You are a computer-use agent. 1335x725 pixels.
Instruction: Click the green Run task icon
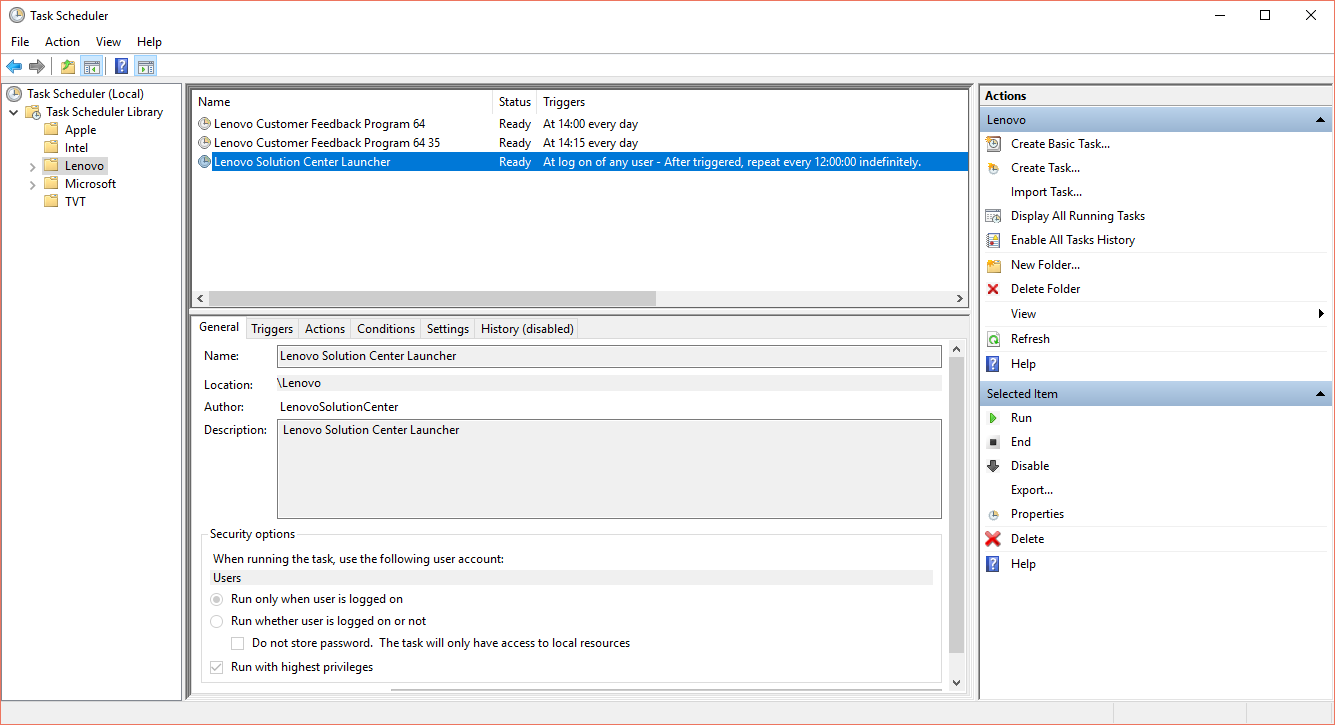click(993, 418)
